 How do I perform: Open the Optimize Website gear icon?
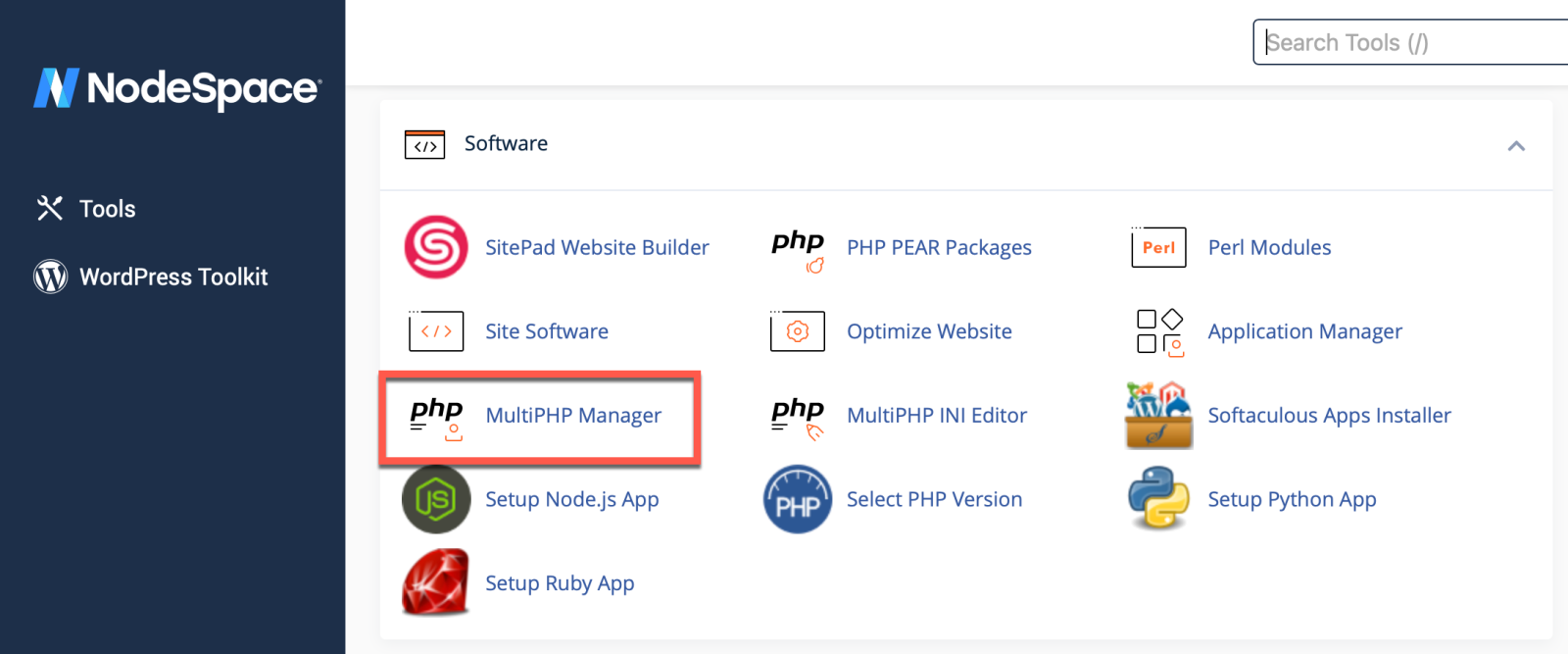(797, 331)
